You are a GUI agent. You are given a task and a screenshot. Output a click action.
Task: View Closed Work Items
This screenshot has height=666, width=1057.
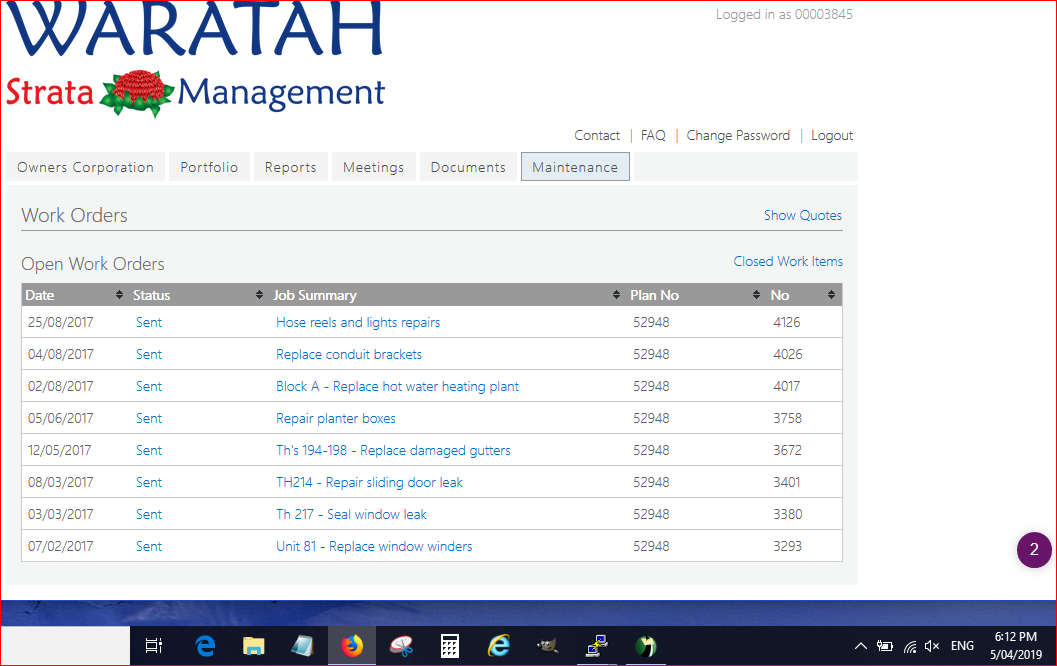(788, 261)
